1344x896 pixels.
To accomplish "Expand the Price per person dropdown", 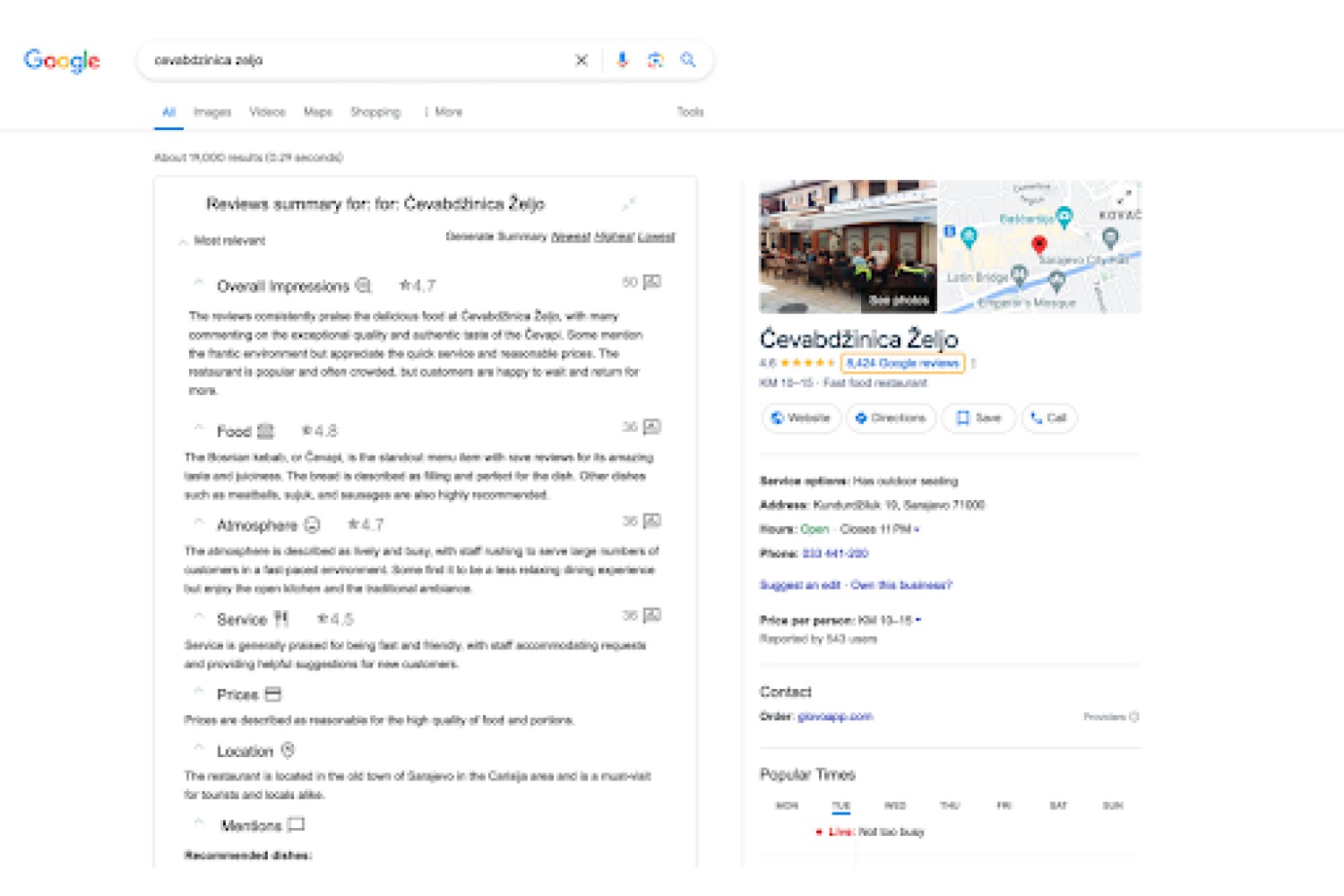I will click(x=918, y=620).
